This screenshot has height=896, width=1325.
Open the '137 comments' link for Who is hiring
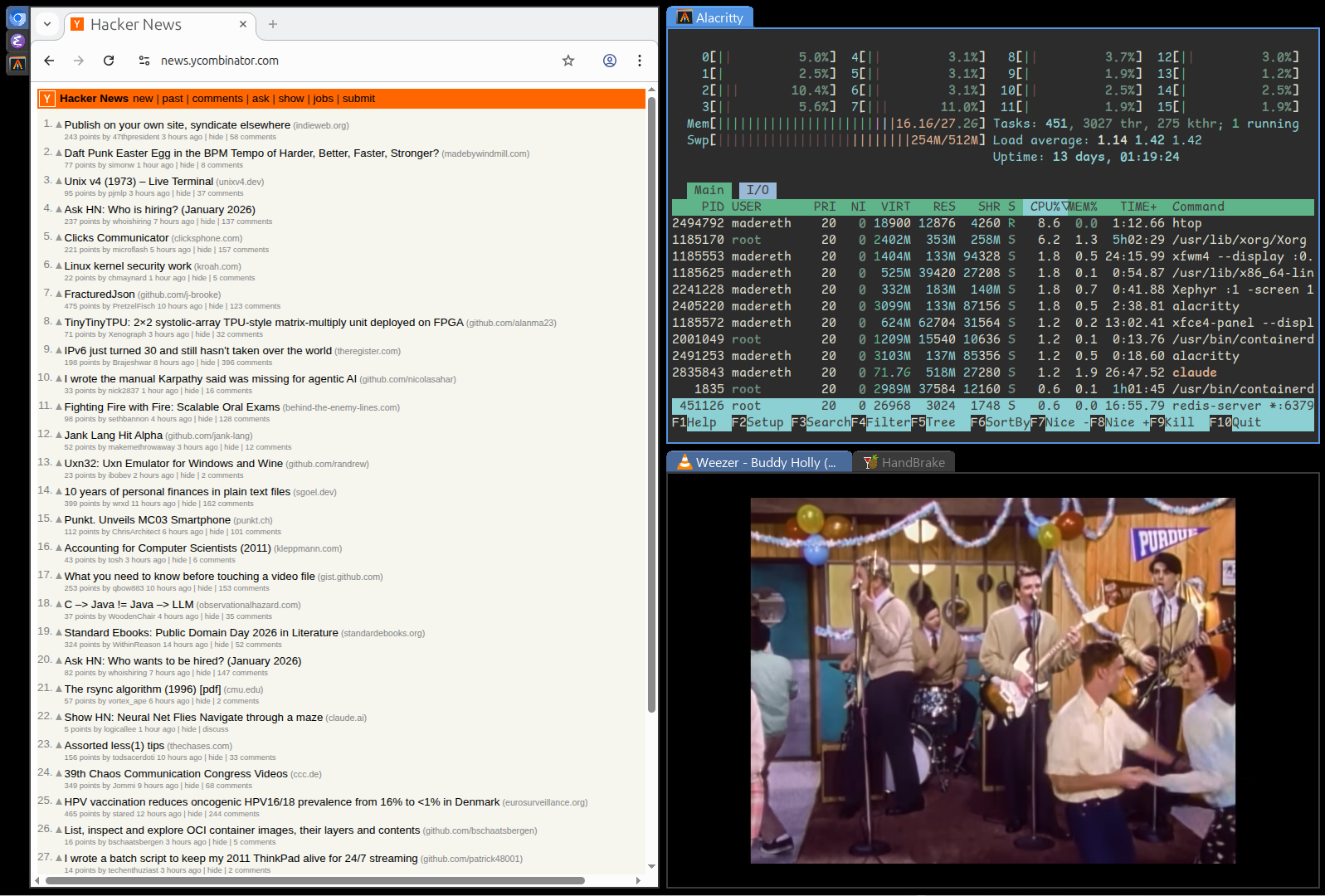point(246,222)
